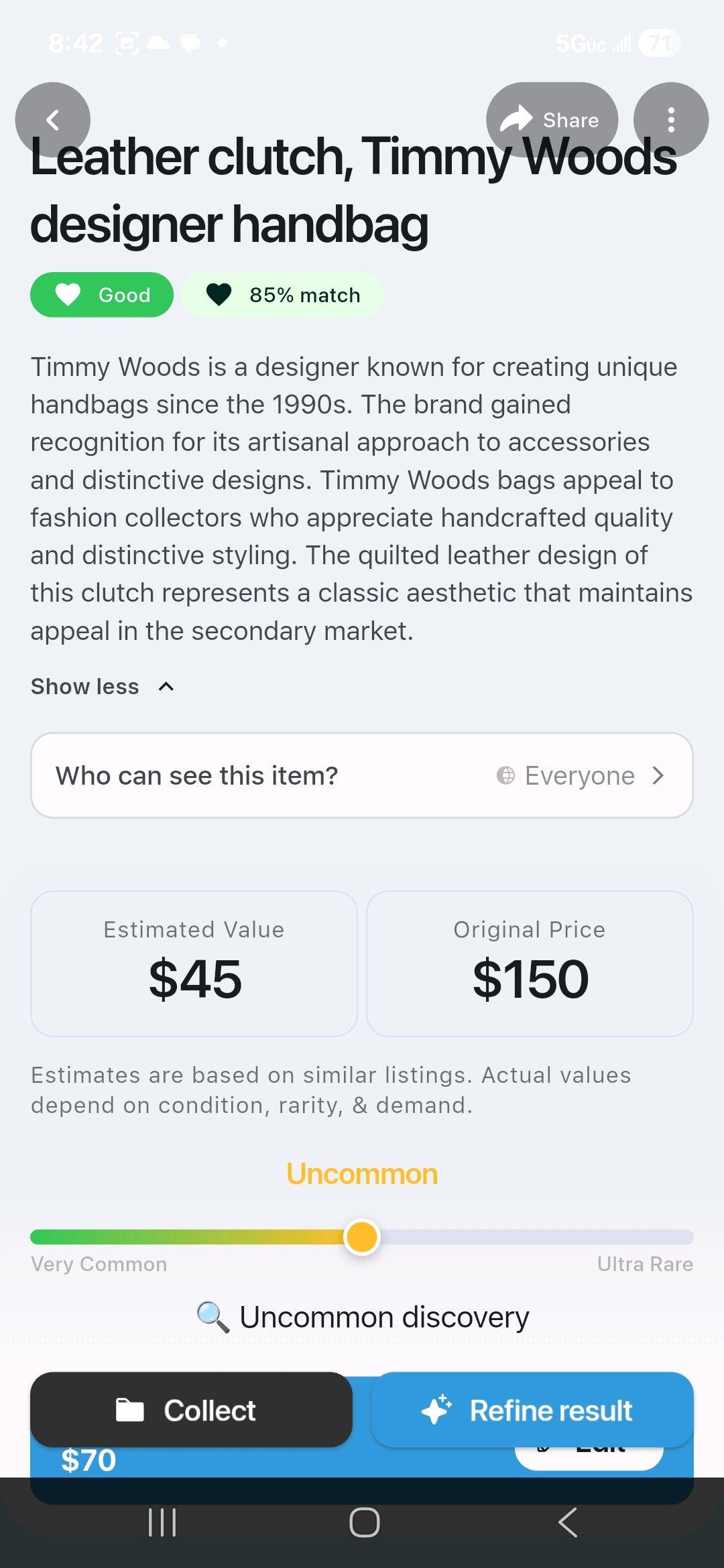Tap the magnifying glass discovery icon
The image size is (724, 1568).
(213, 1317)
